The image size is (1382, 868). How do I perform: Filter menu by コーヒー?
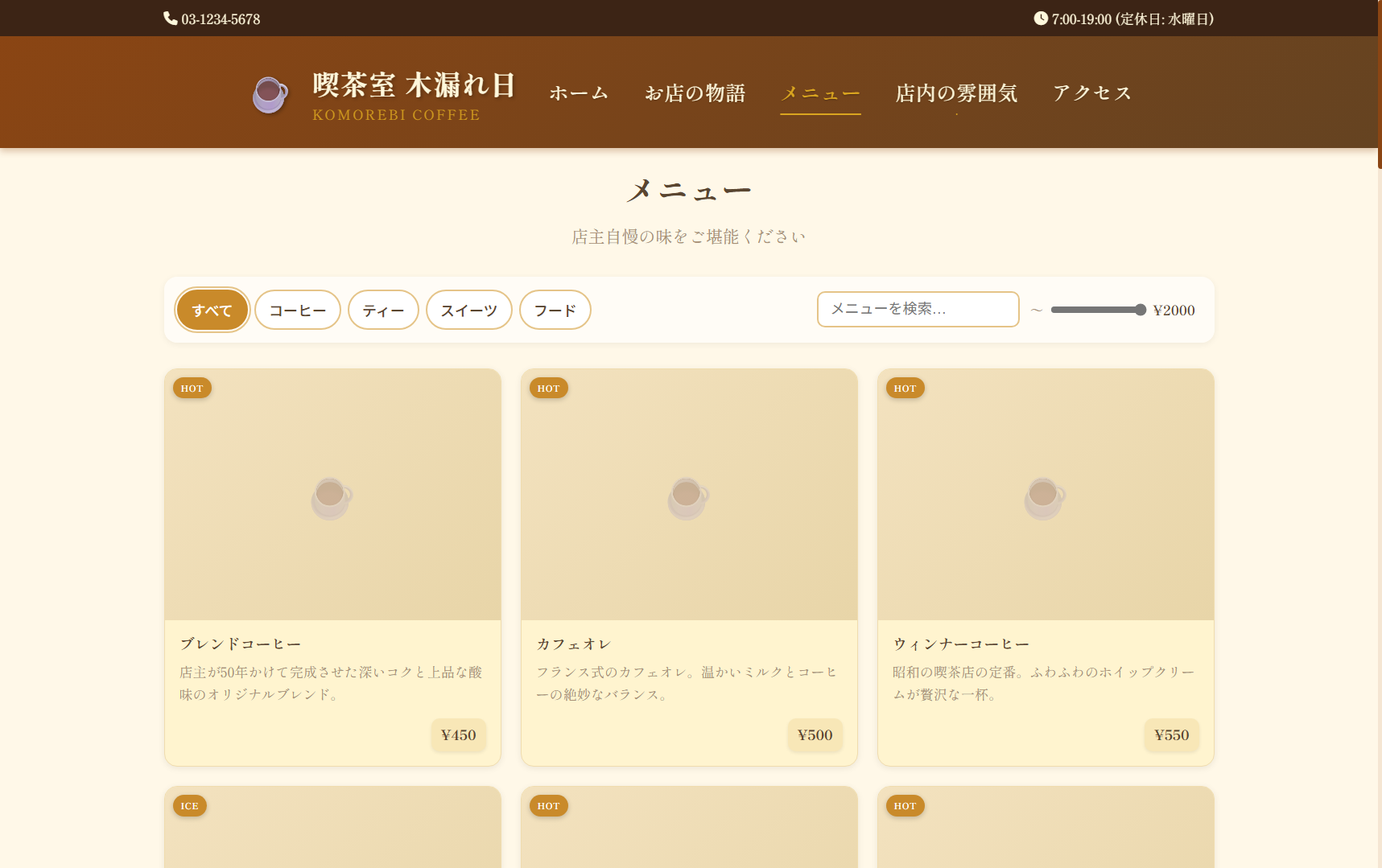[x=298, y=311]
